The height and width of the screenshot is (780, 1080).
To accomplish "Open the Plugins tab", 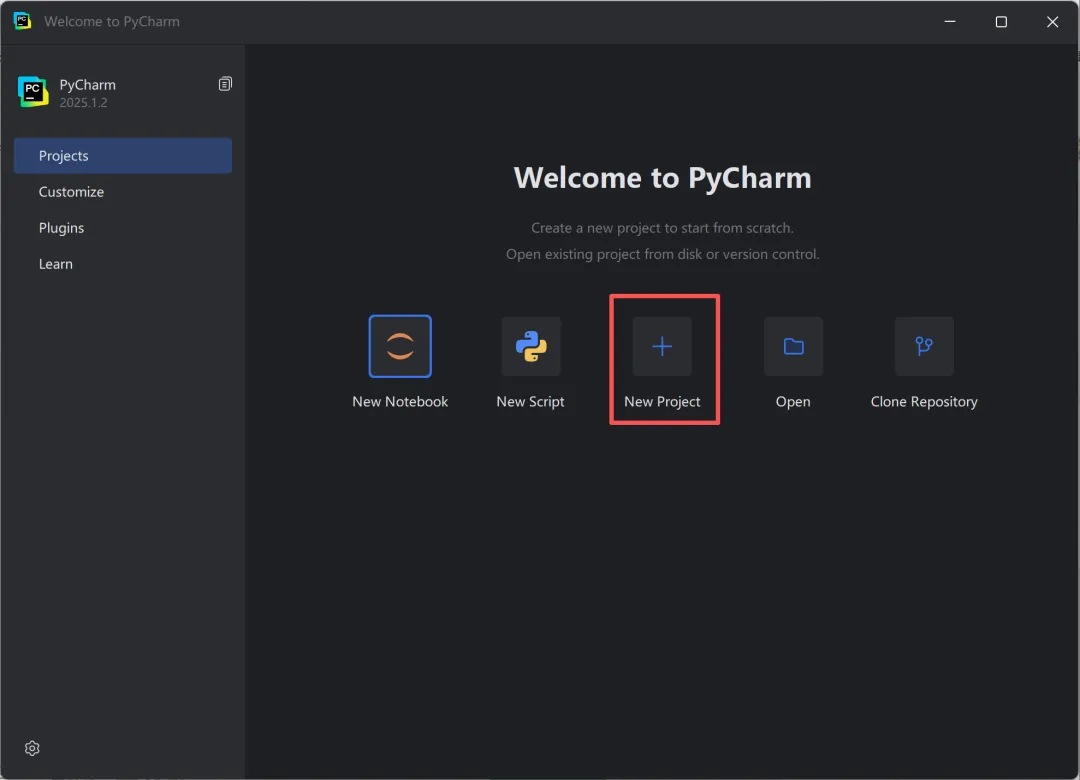I will click(x=123, y=228).
